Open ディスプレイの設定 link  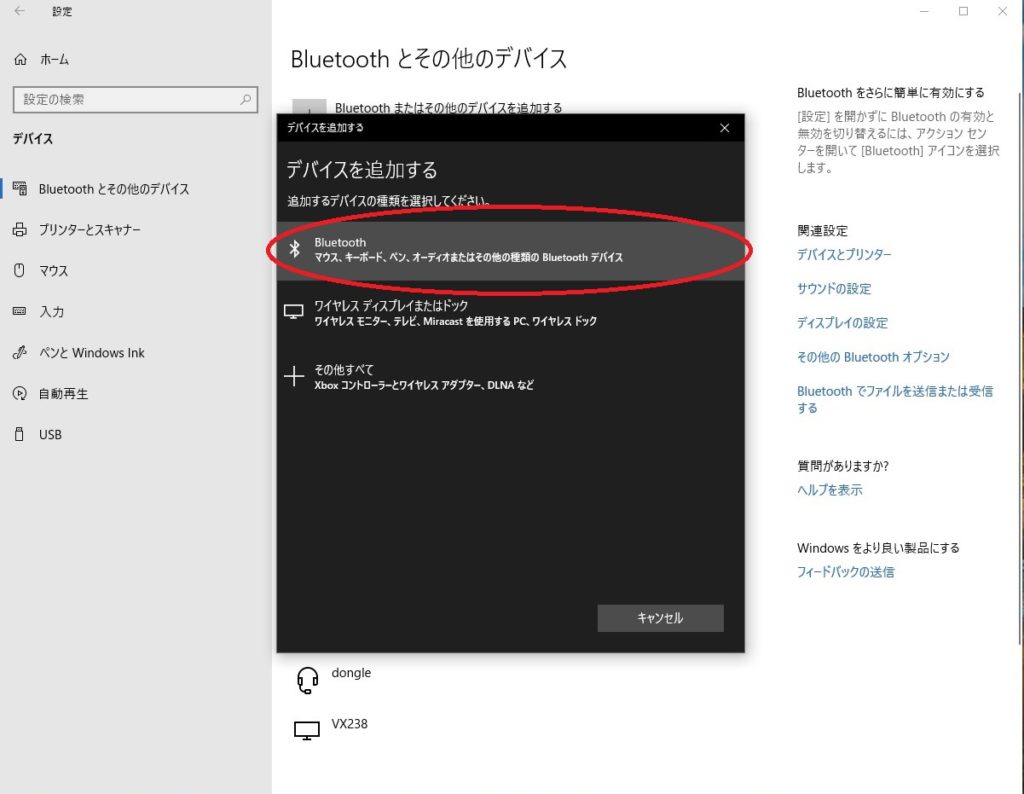click(x=842, y=323)
